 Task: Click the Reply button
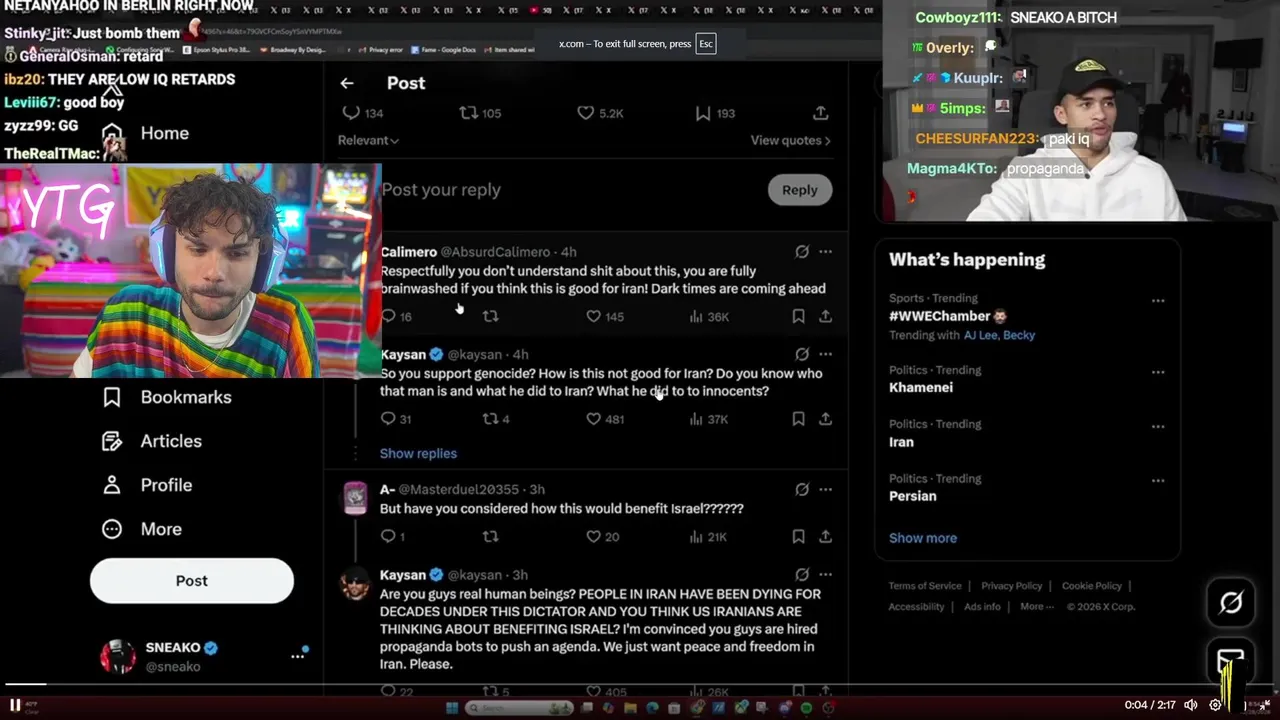coord(799,190)
